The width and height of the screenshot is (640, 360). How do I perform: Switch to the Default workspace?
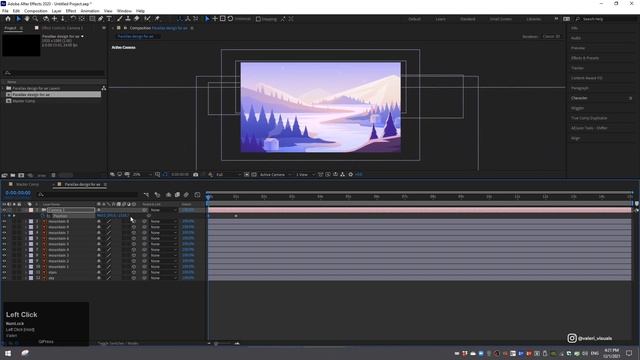414,19
